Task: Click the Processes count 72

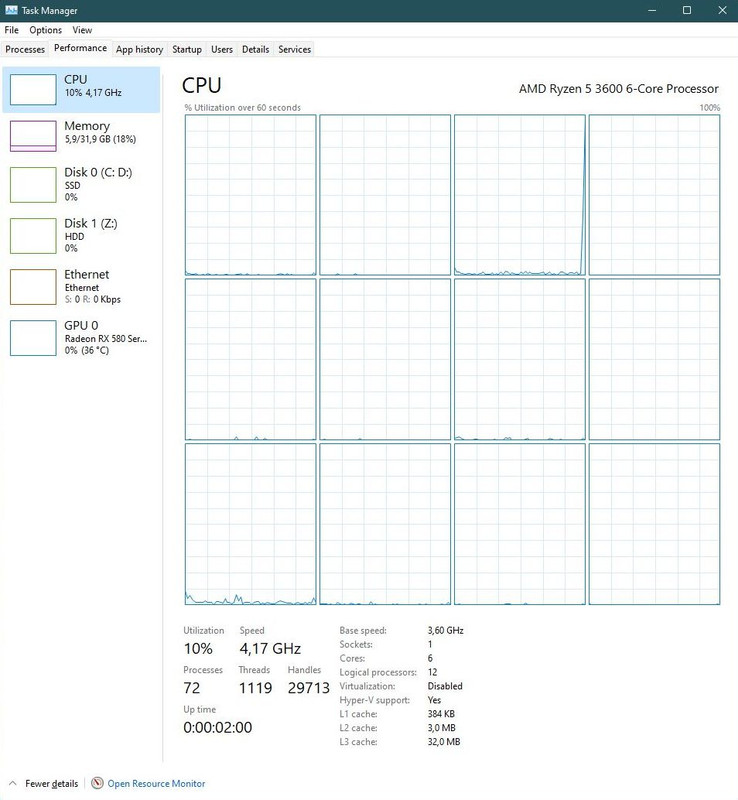Action: [191, 688]
